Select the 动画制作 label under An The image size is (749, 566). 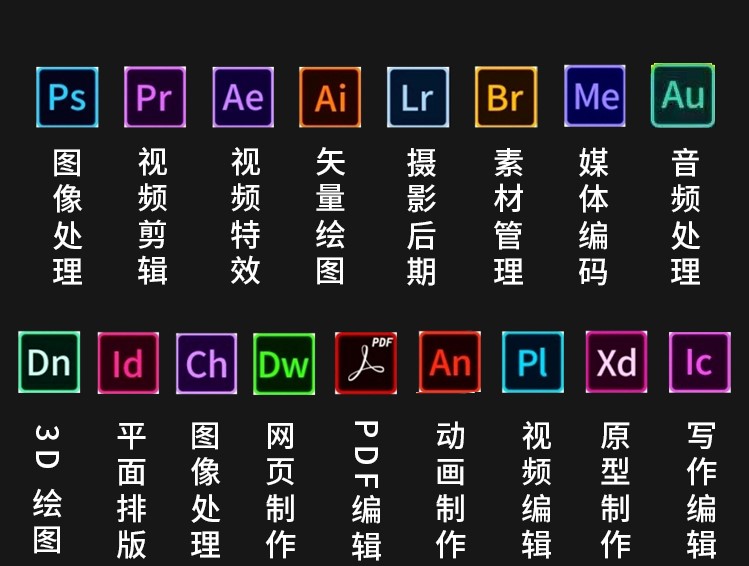pyautogui.click(x=450, y=490)
